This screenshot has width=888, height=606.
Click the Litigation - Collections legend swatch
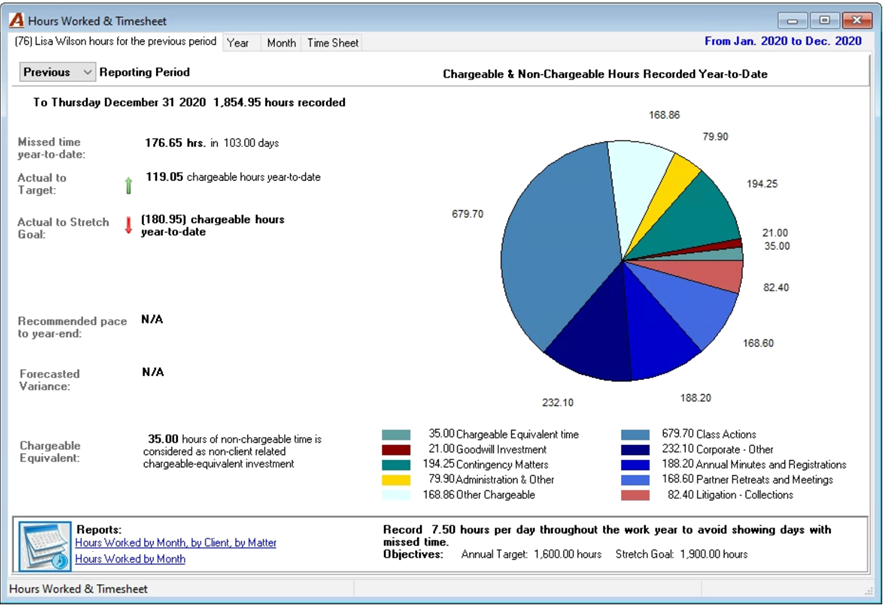[635, 496]
